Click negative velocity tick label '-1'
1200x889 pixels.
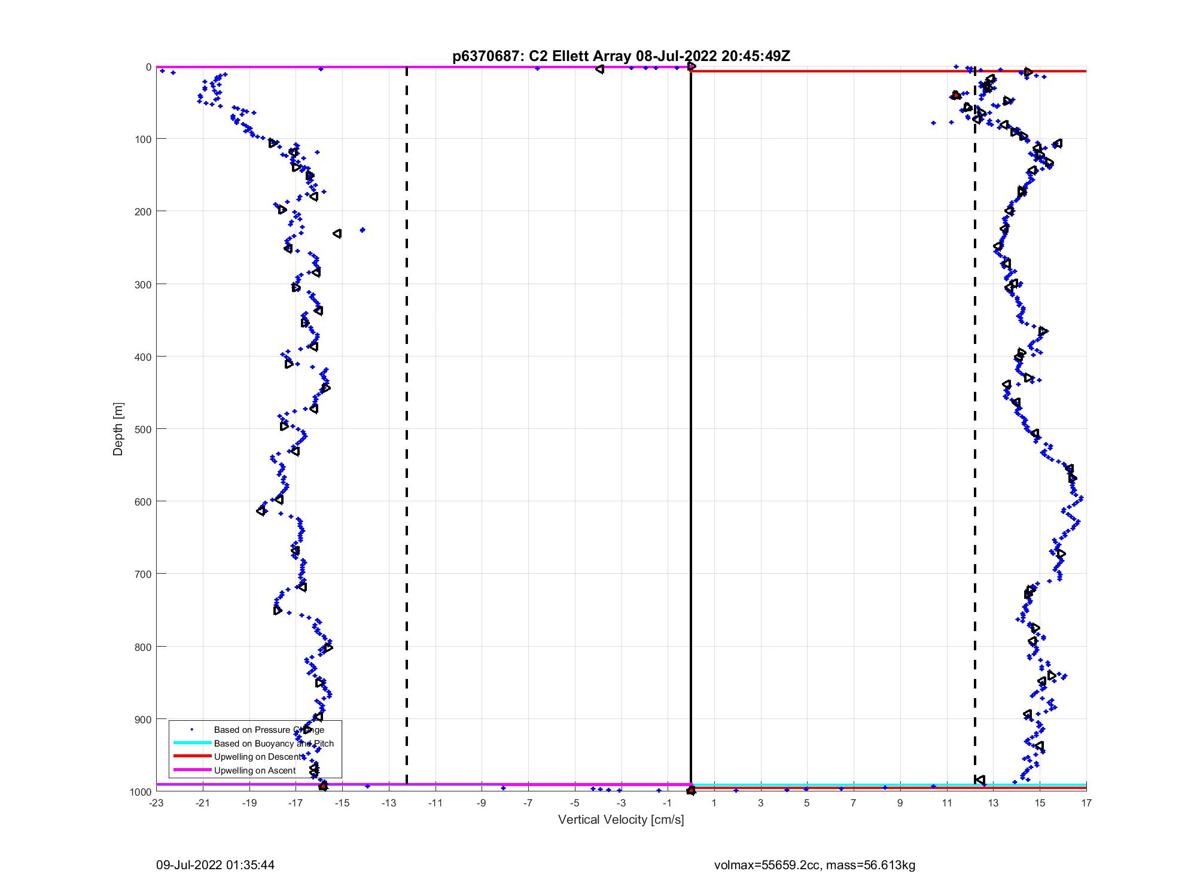pyautogui.click(x=667, y=802)
